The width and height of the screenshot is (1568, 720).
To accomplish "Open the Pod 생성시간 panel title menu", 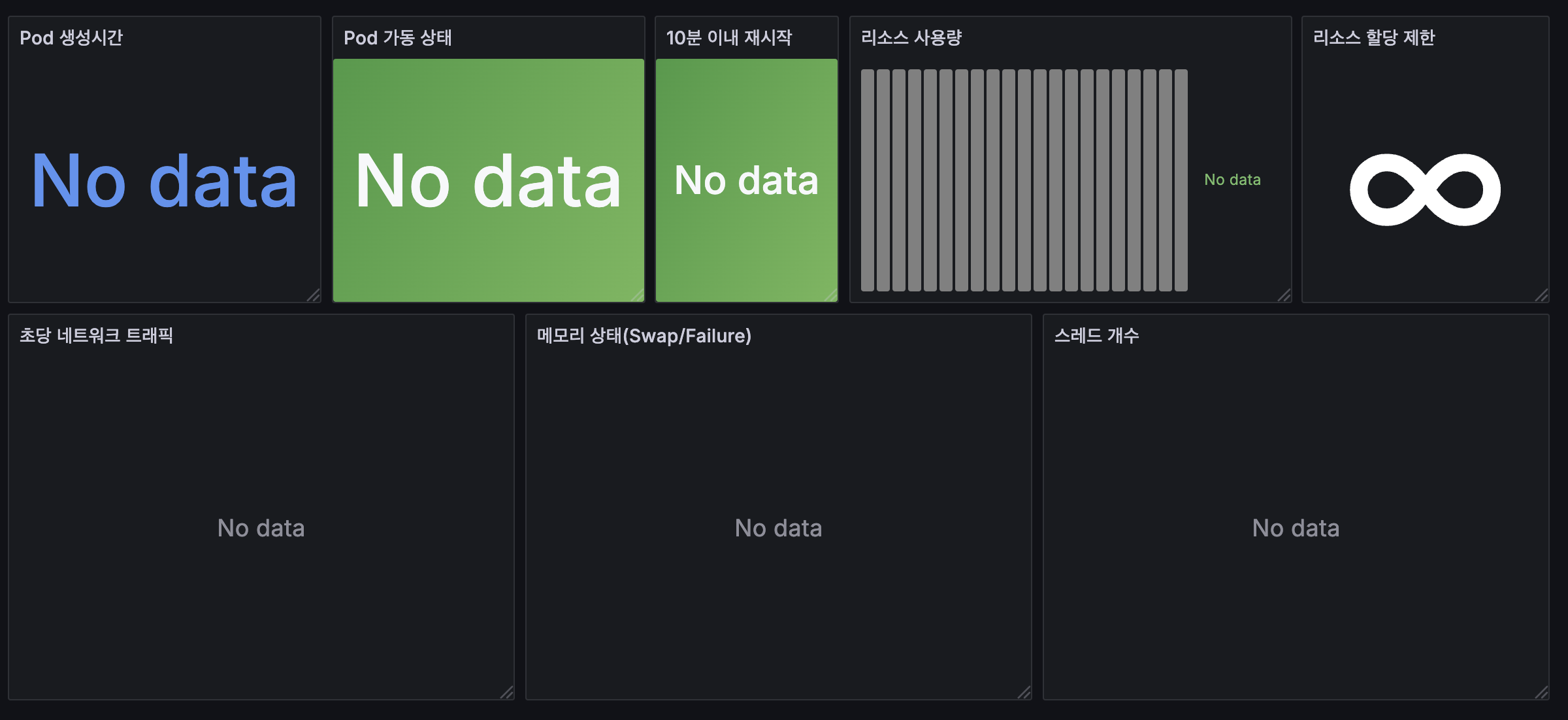I will (x=71, y=38).
